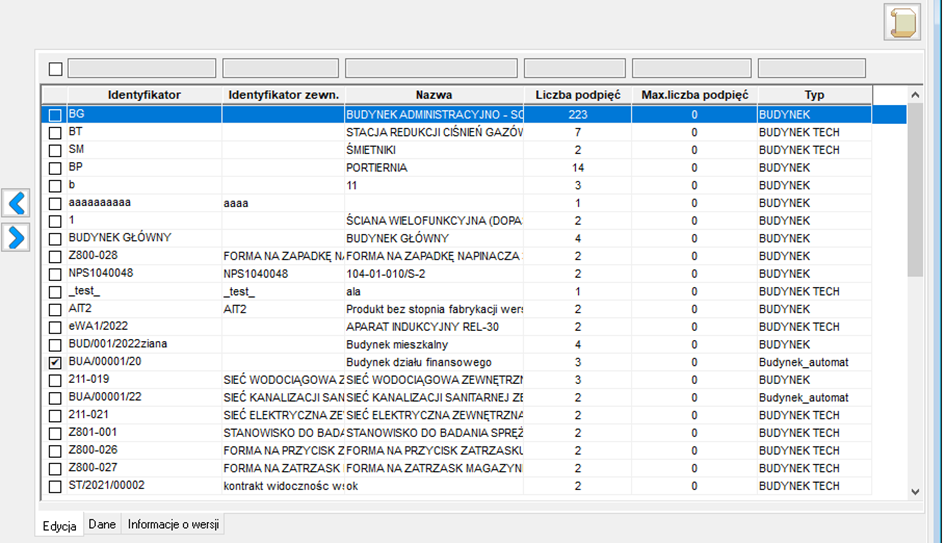Check the checkbox for row Z800-028
This screenshot has height=543, width=945.
click(55, 257)
